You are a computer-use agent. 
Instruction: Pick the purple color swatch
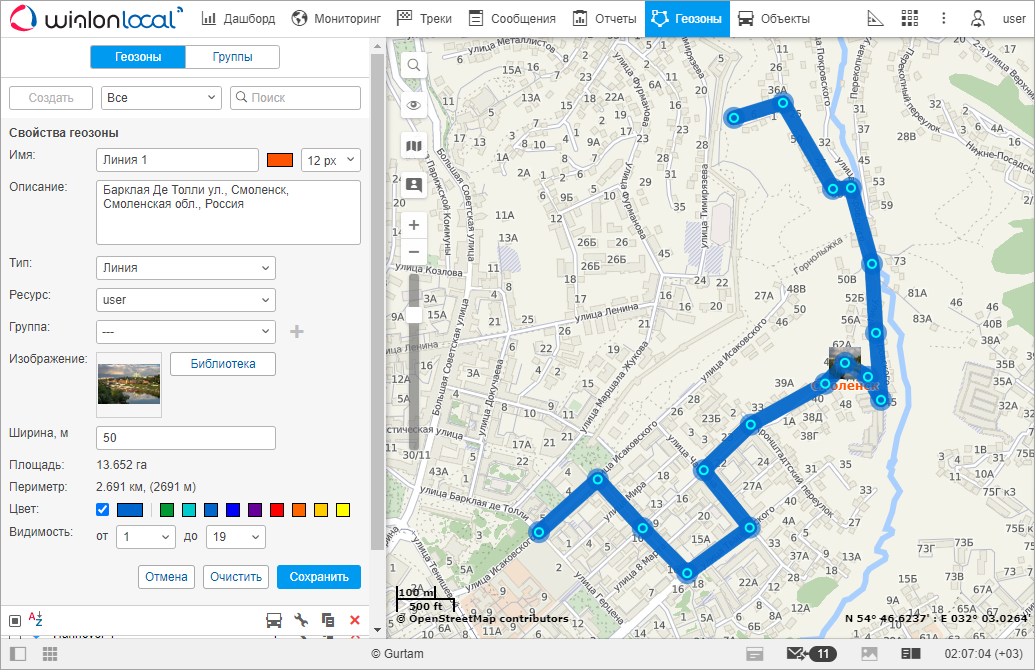(x=255, y=510)
